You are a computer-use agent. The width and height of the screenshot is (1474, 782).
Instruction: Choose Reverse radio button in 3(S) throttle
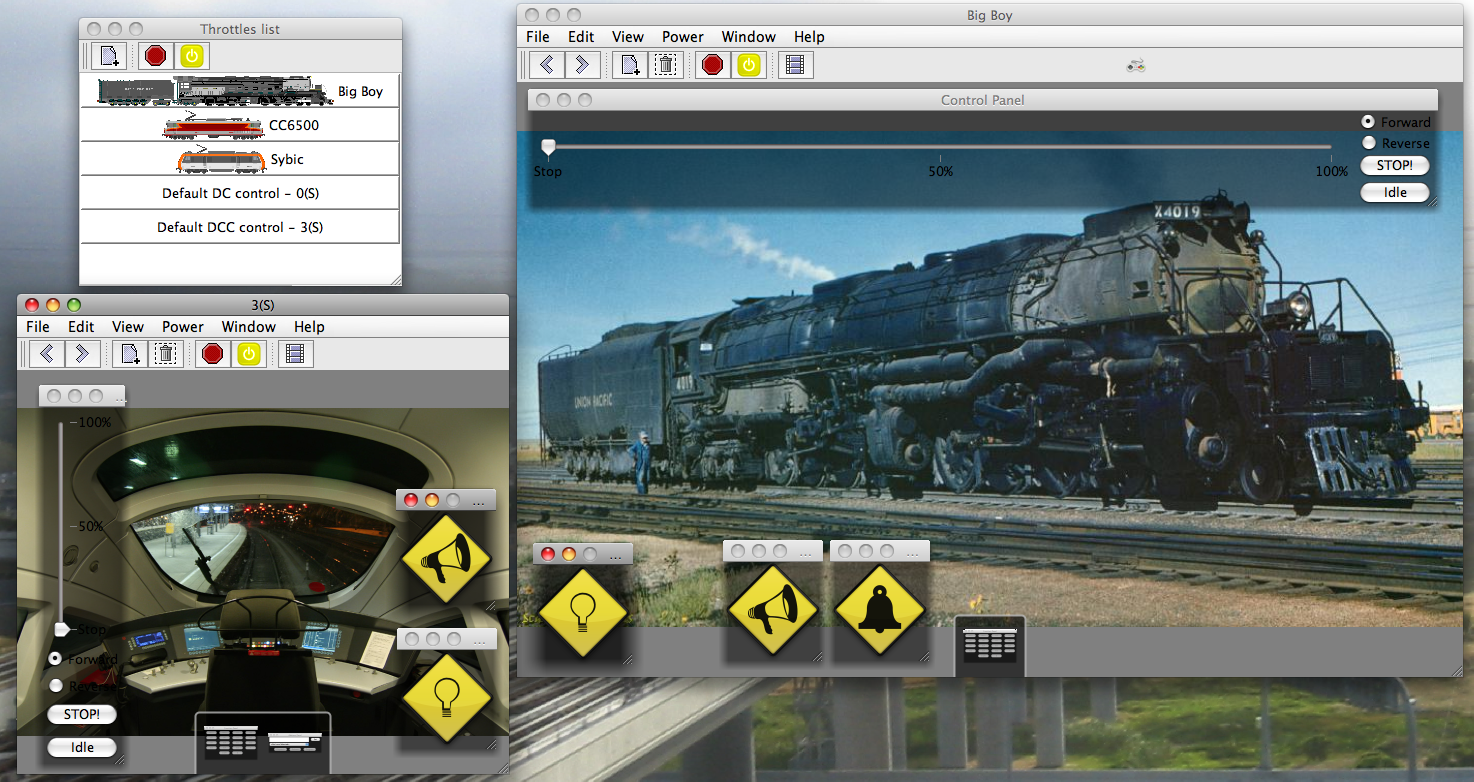pyautogui.click(x=56, y=686)
